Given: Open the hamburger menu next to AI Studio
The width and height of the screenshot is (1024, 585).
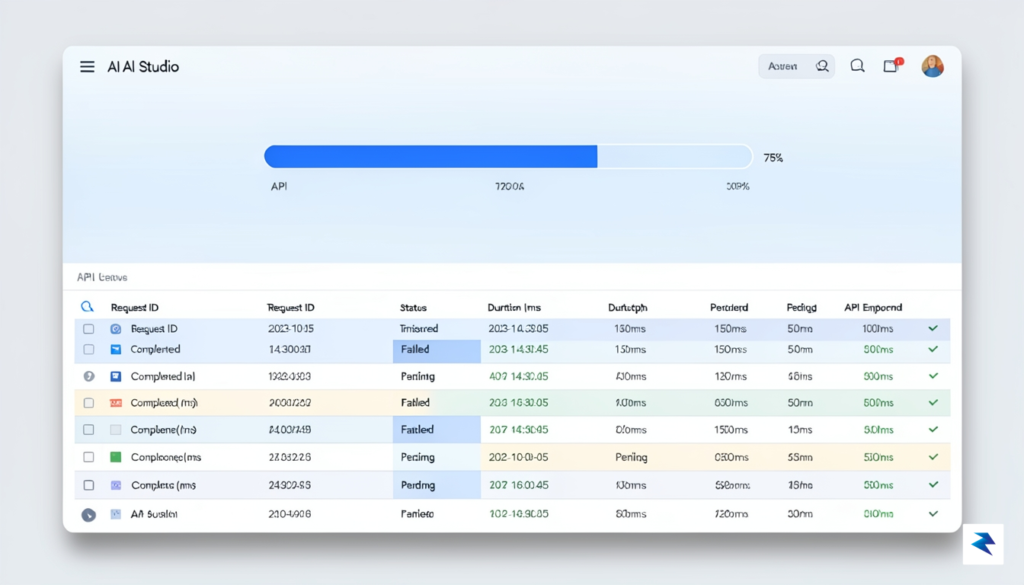Looking at the screenshot, I should point(87,67).
